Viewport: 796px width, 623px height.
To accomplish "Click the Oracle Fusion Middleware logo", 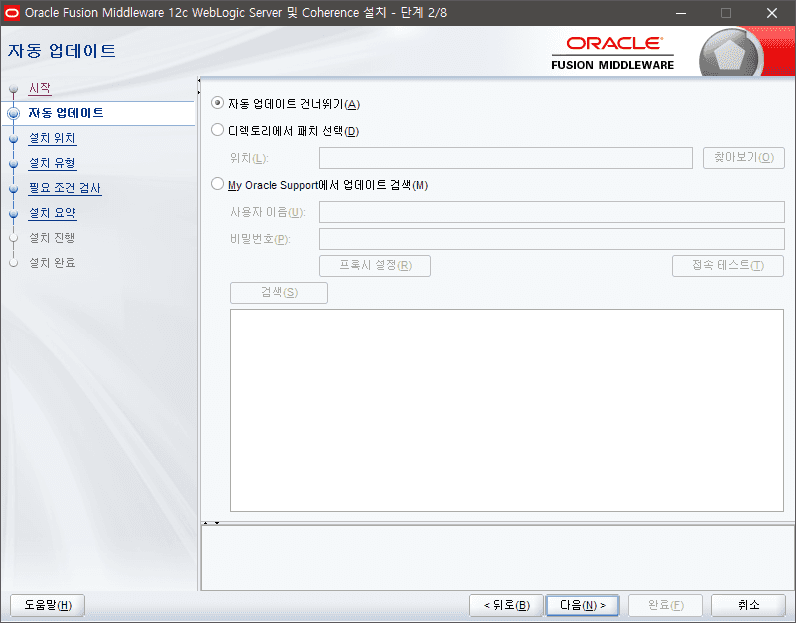I will pos(613,53).
